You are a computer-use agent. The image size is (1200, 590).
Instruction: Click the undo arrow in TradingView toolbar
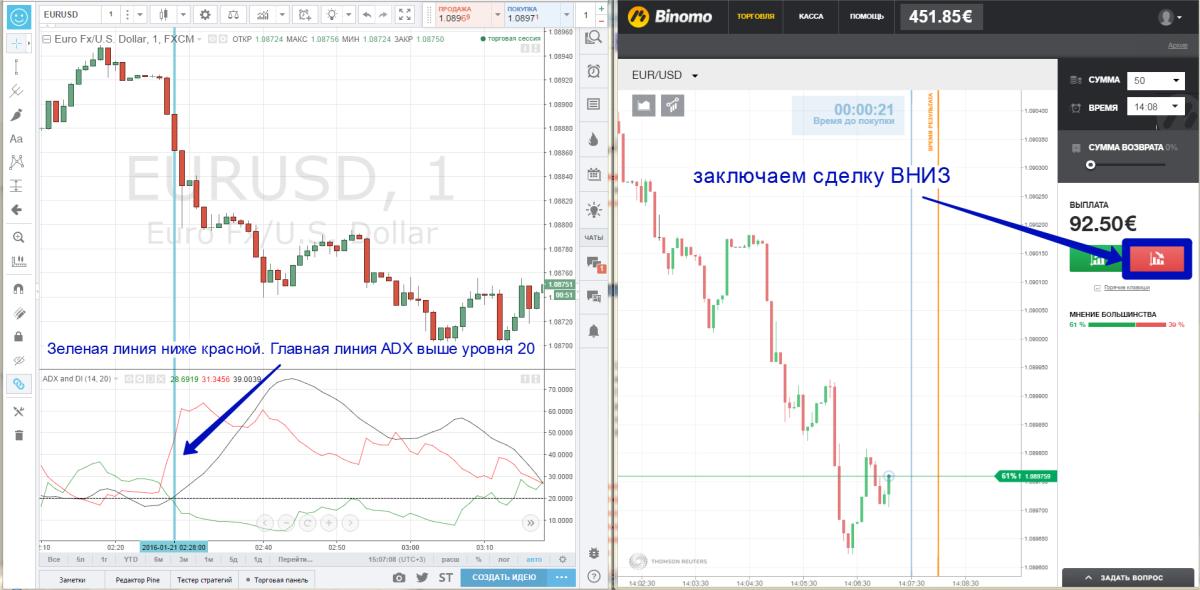coord(367,15)
